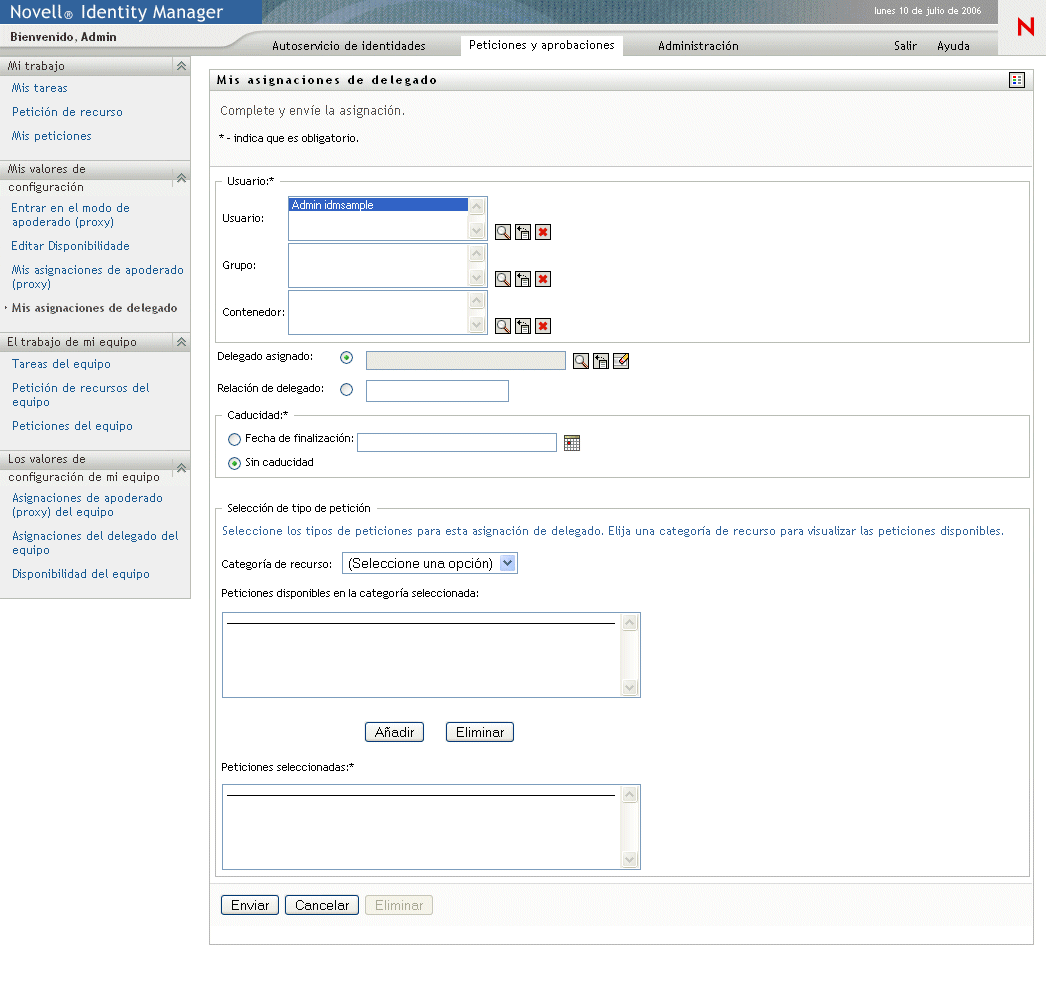Select the Relación de delegado radio button
Image resolution: width=1046 pixels, height=986 pixels.
(x=346, y=390)
